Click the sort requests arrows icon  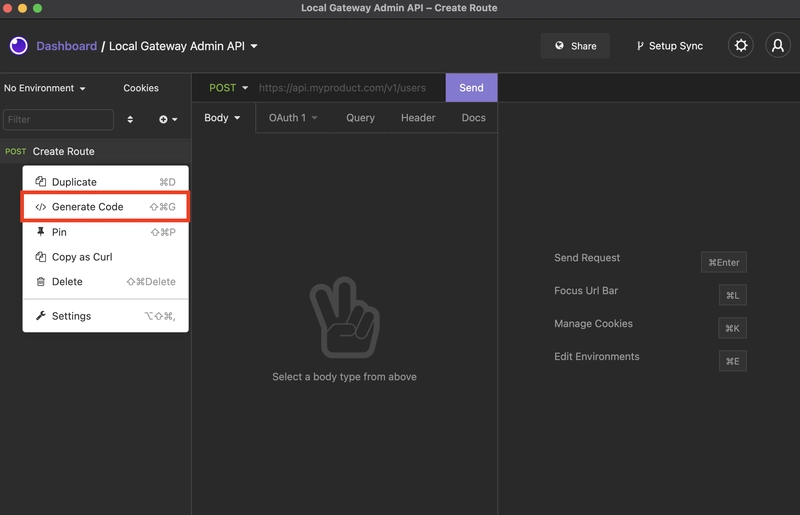point(130,119)
